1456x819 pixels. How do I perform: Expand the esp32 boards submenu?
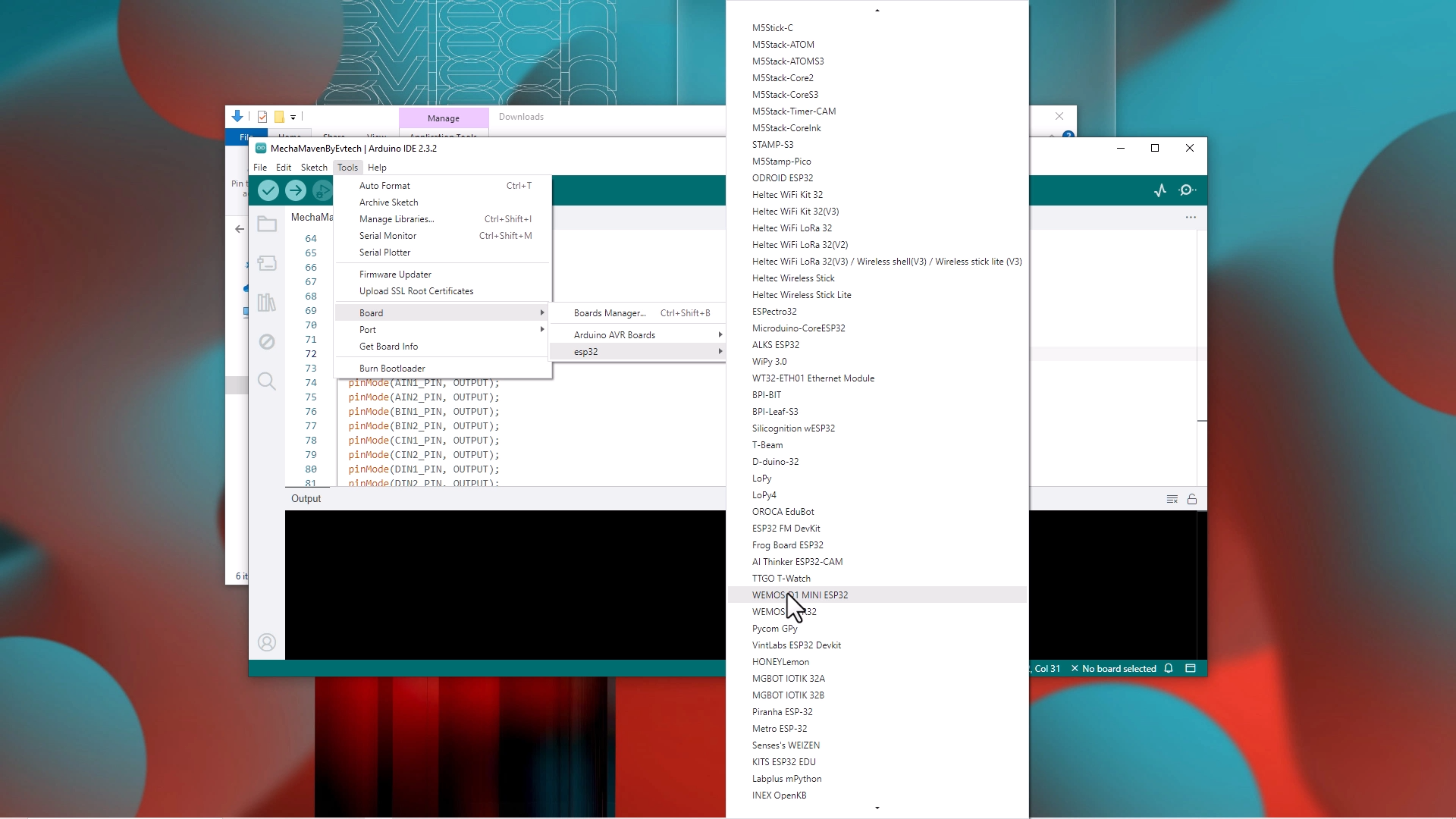[639, 351]
